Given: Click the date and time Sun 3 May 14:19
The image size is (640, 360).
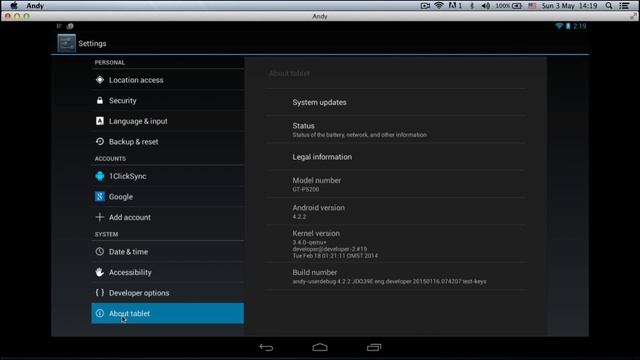Looking at the screenshot, I should tap(569, 5).
